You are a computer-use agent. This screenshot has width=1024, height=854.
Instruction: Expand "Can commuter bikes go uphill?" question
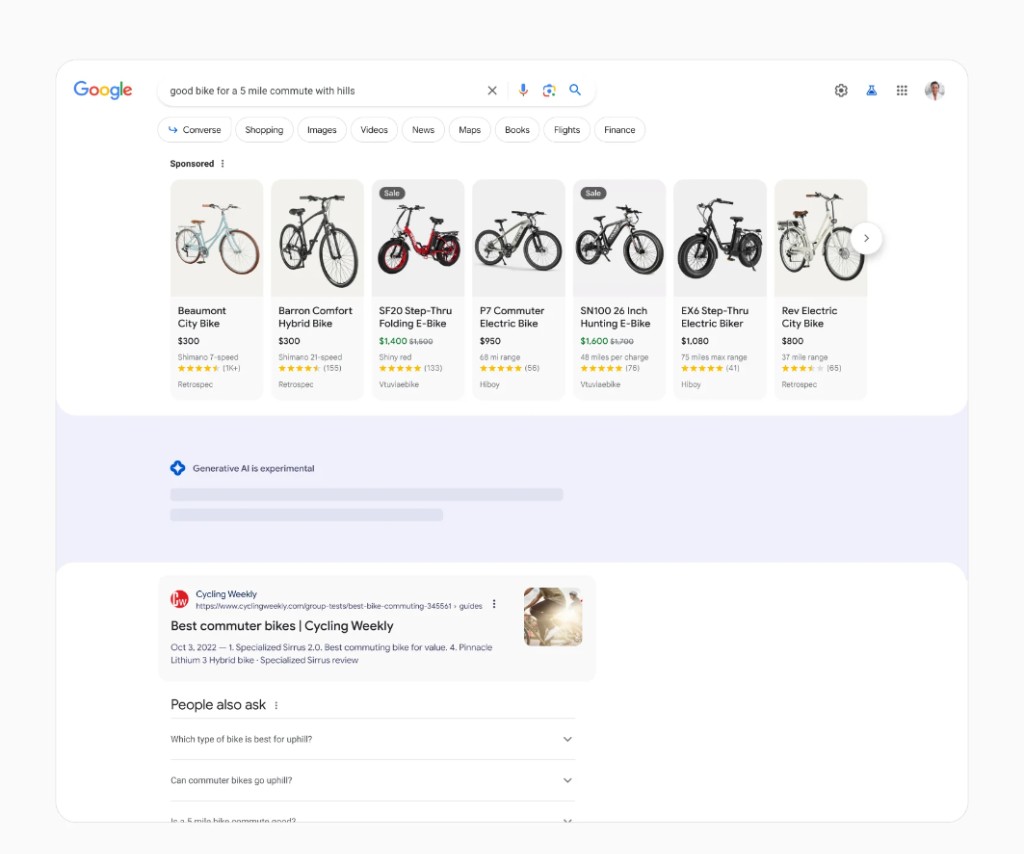[x=567, y=781]
